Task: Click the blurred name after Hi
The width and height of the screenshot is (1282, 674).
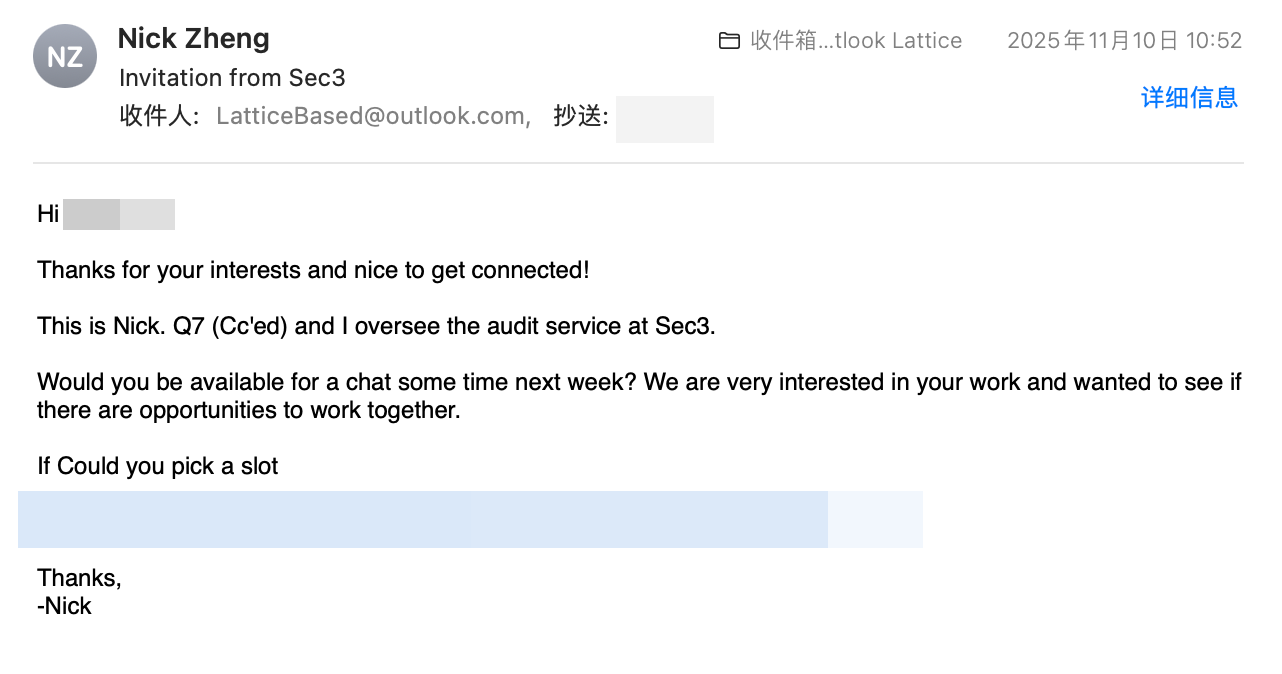Action: pyautogui.click(x=118, y=214)
